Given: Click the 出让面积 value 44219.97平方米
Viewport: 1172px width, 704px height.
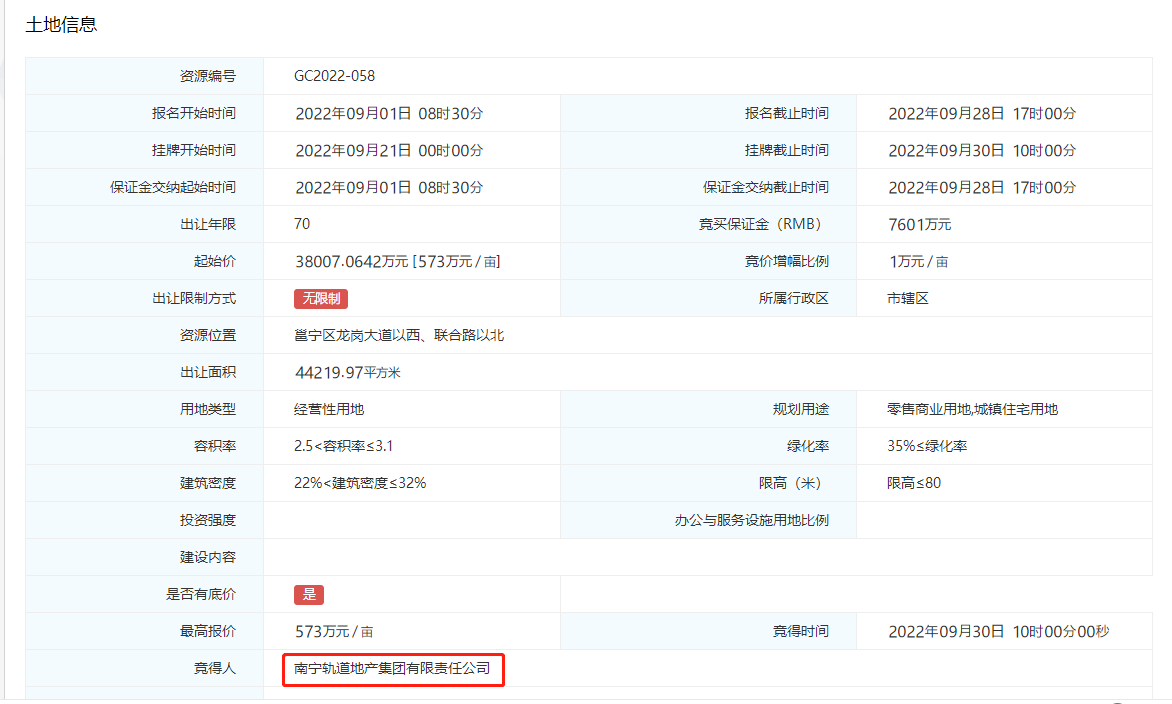Looking at the screenshot, I should (347, 372).
